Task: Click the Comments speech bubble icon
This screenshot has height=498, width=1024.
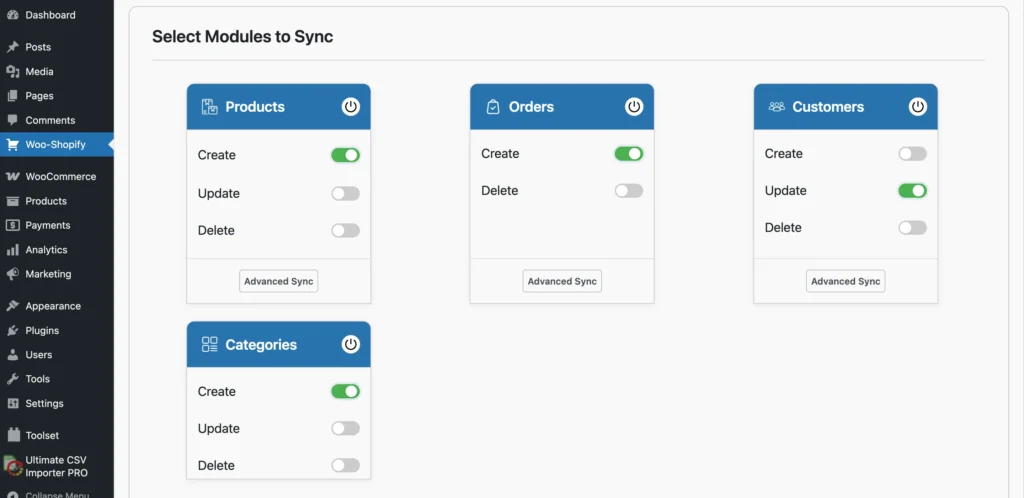Action: [x=12, y=120]
